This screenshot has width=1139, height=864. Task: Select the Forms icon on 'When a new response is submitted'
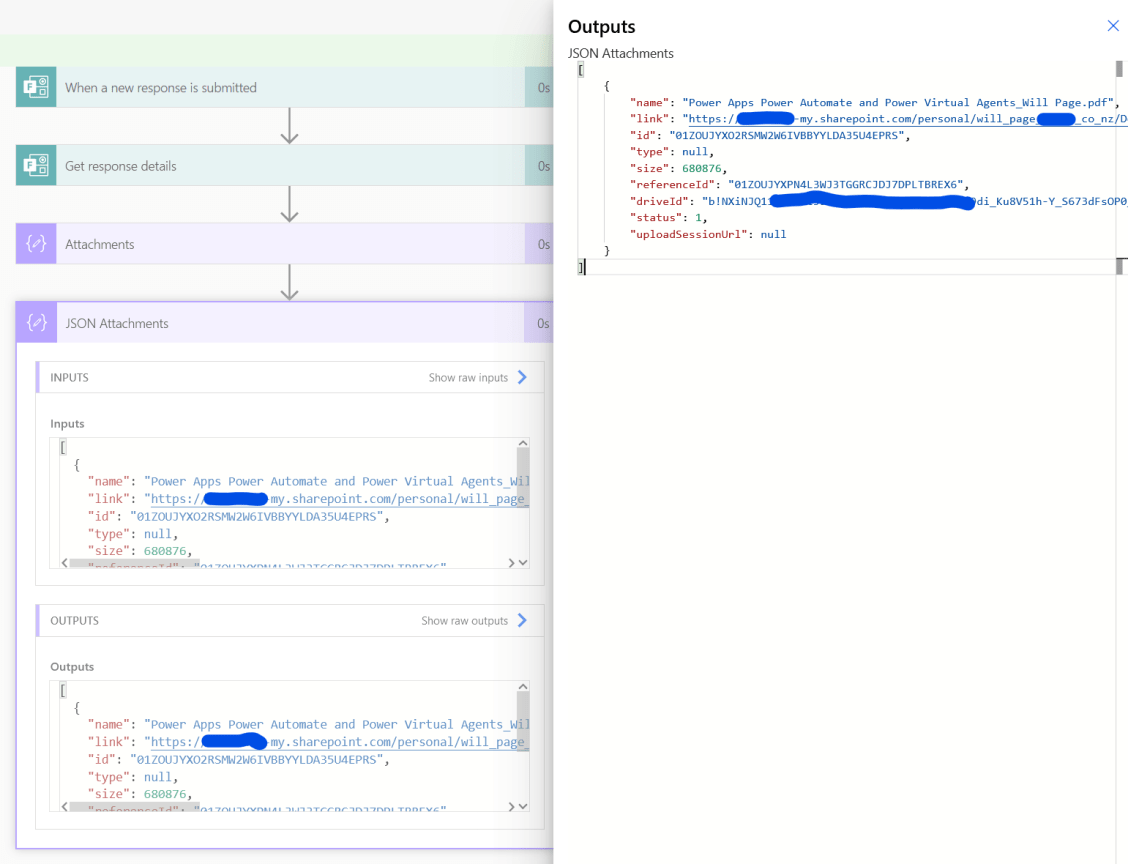[x=36, y=87]
